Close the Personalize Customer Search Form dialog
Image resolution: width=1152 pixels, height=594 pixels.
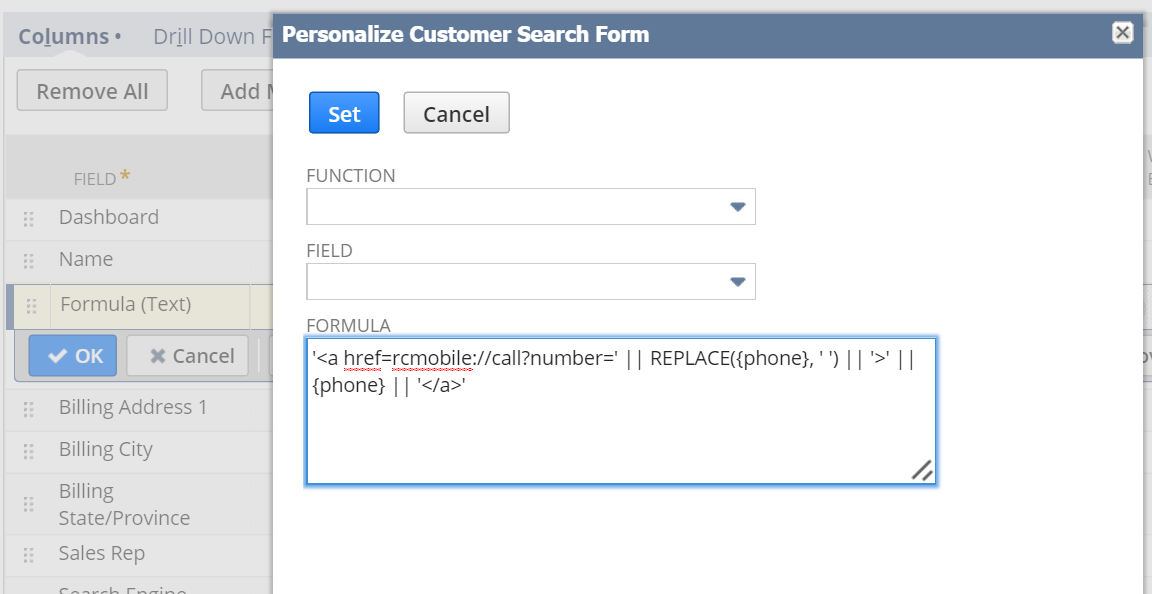click(x=1122, y=32)
